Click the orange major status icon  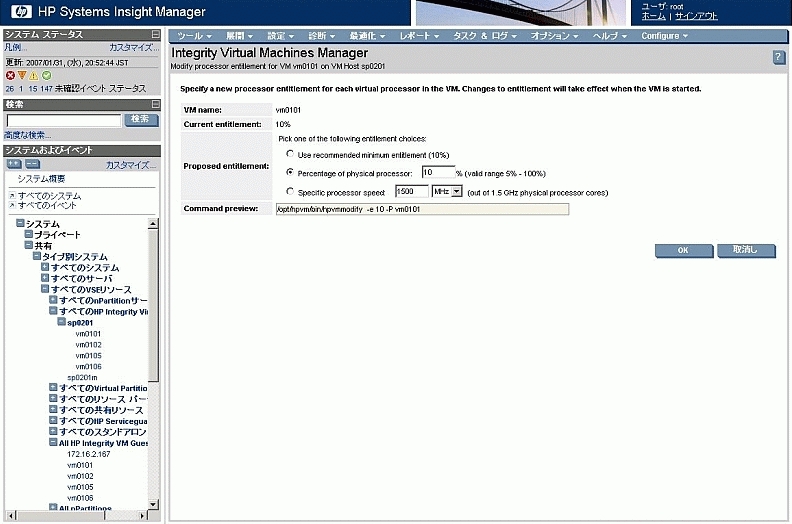click(22, 75)
